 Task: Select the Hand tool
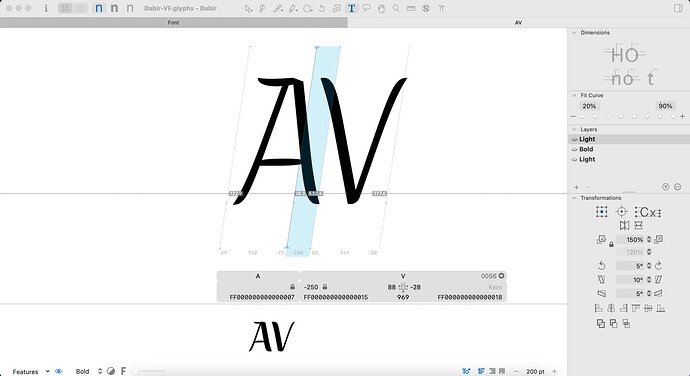click(x=381, y=8)
